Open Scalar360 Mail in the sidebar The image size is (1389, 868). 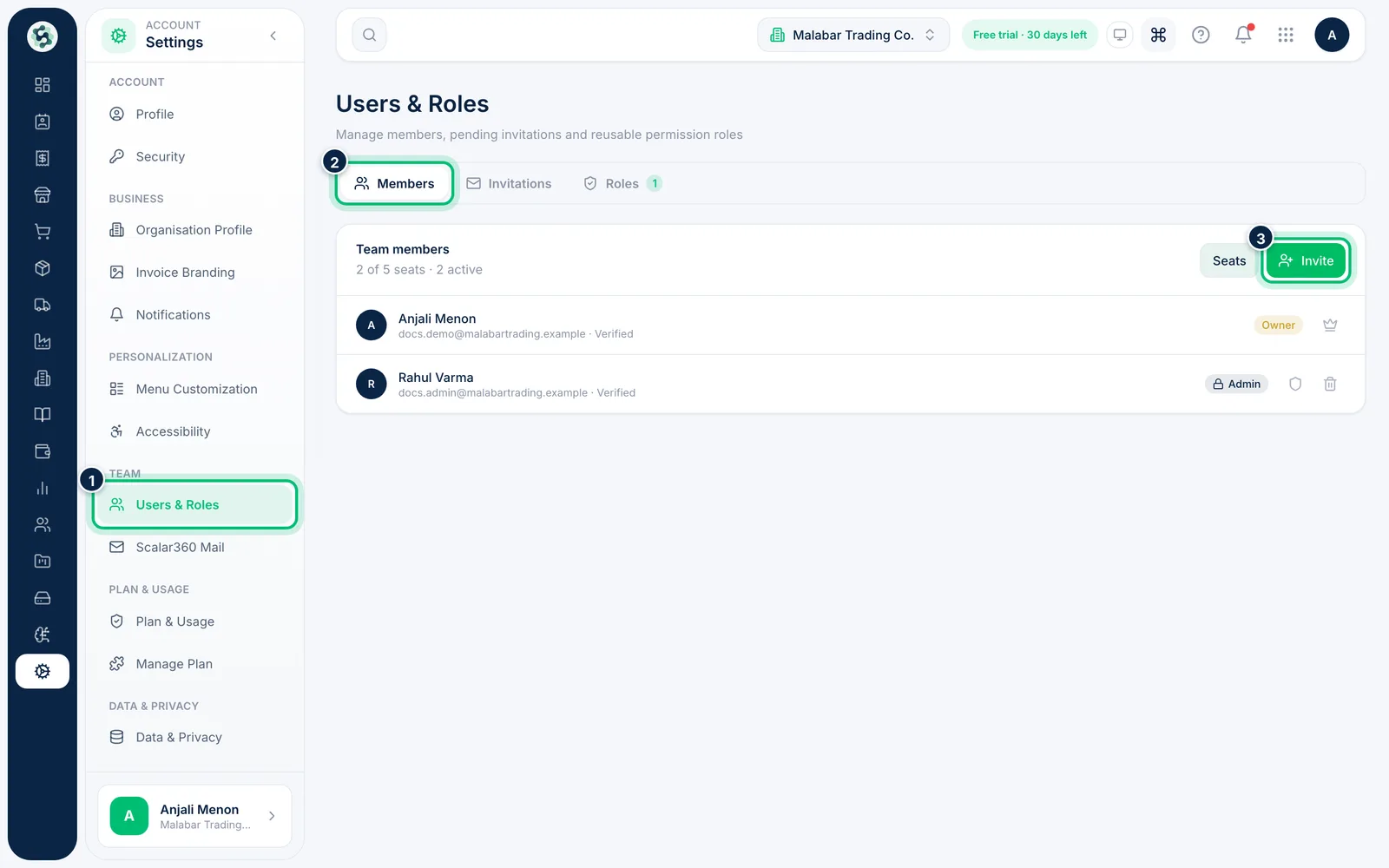194,547
